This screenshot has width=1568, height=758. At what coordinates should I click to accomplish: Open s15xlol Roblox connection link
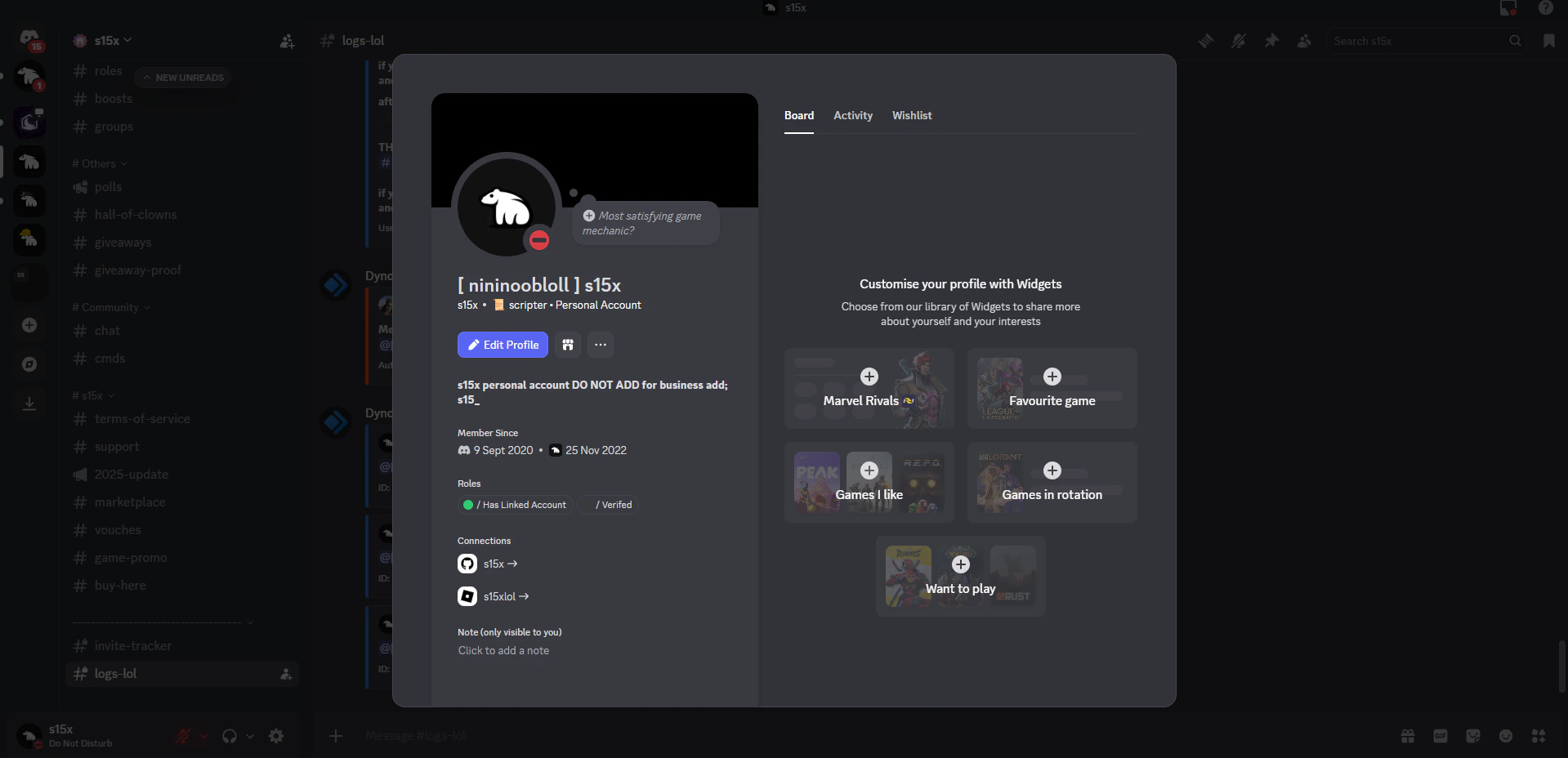coord(506,596)
